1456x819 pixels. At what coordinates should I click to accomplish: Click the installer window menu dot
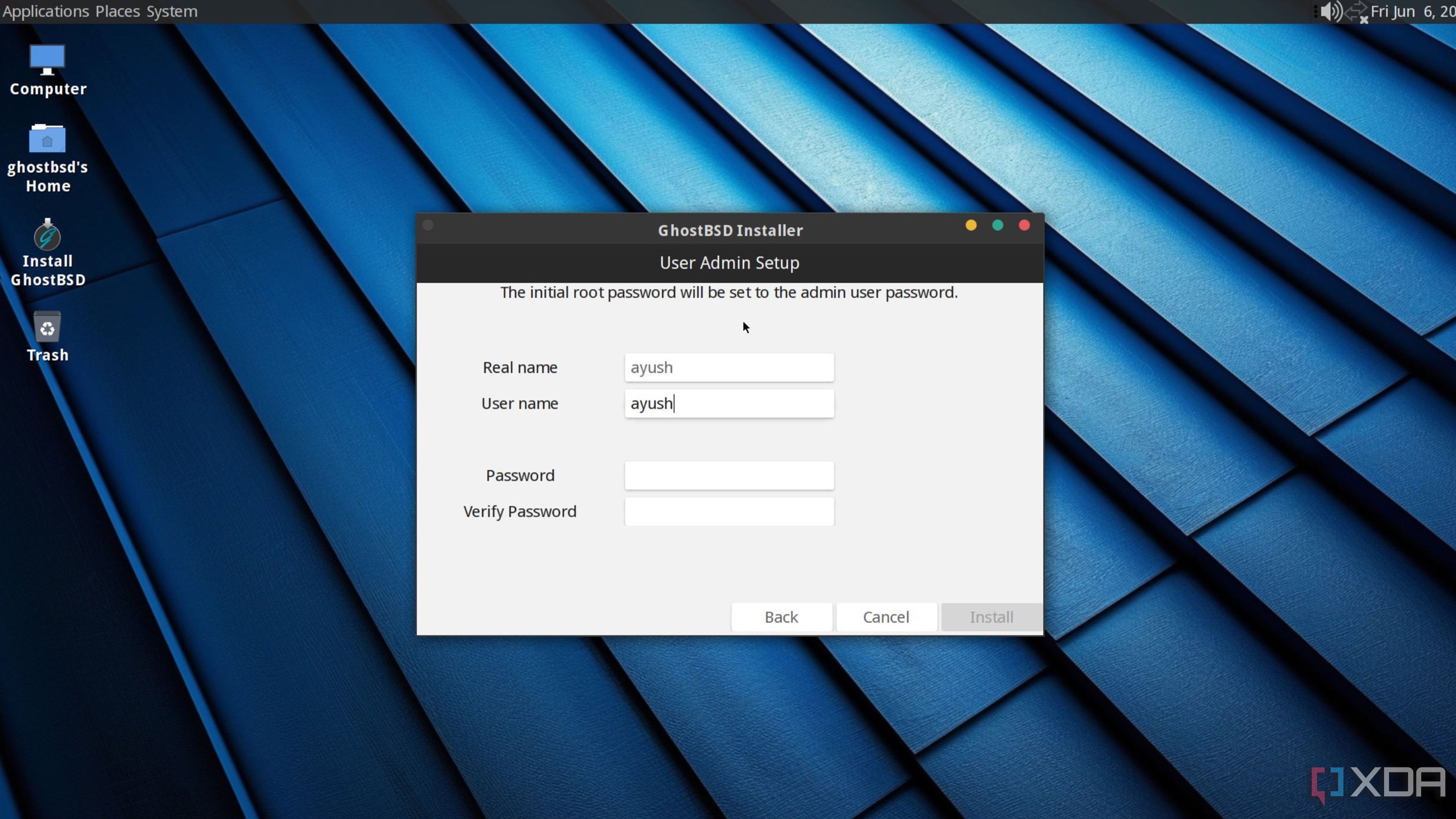pos(428,226)
